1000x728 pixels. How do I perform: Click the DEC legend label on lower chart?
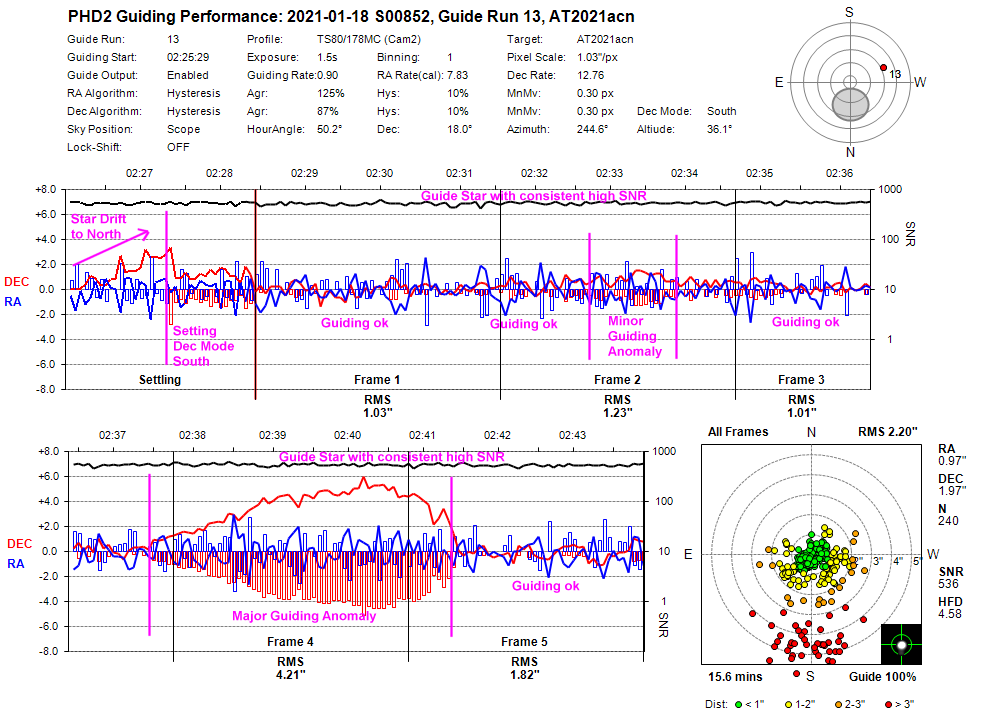(19, 544)
